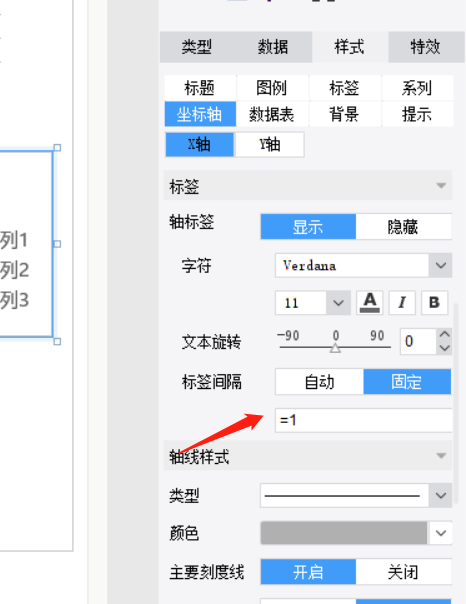Choose the X轴 axis button
Viewport: 466px width, 604px height.
click(199, 144)
